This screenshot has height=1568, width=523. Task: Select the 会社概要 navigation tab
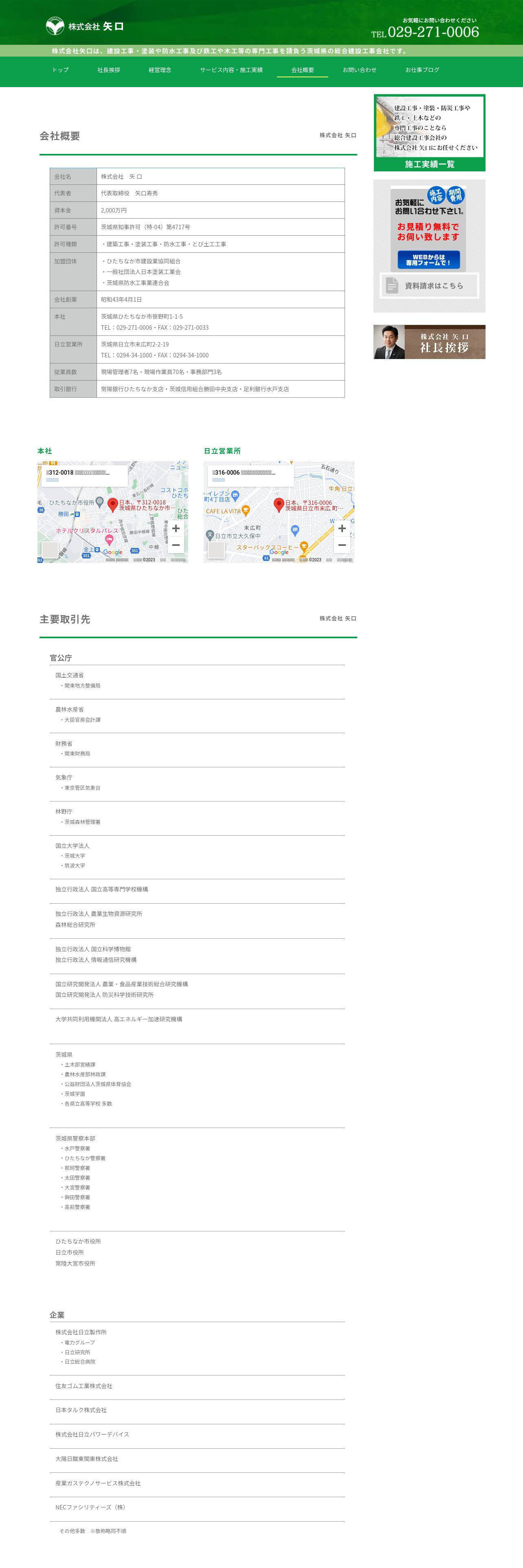[303, 70]
